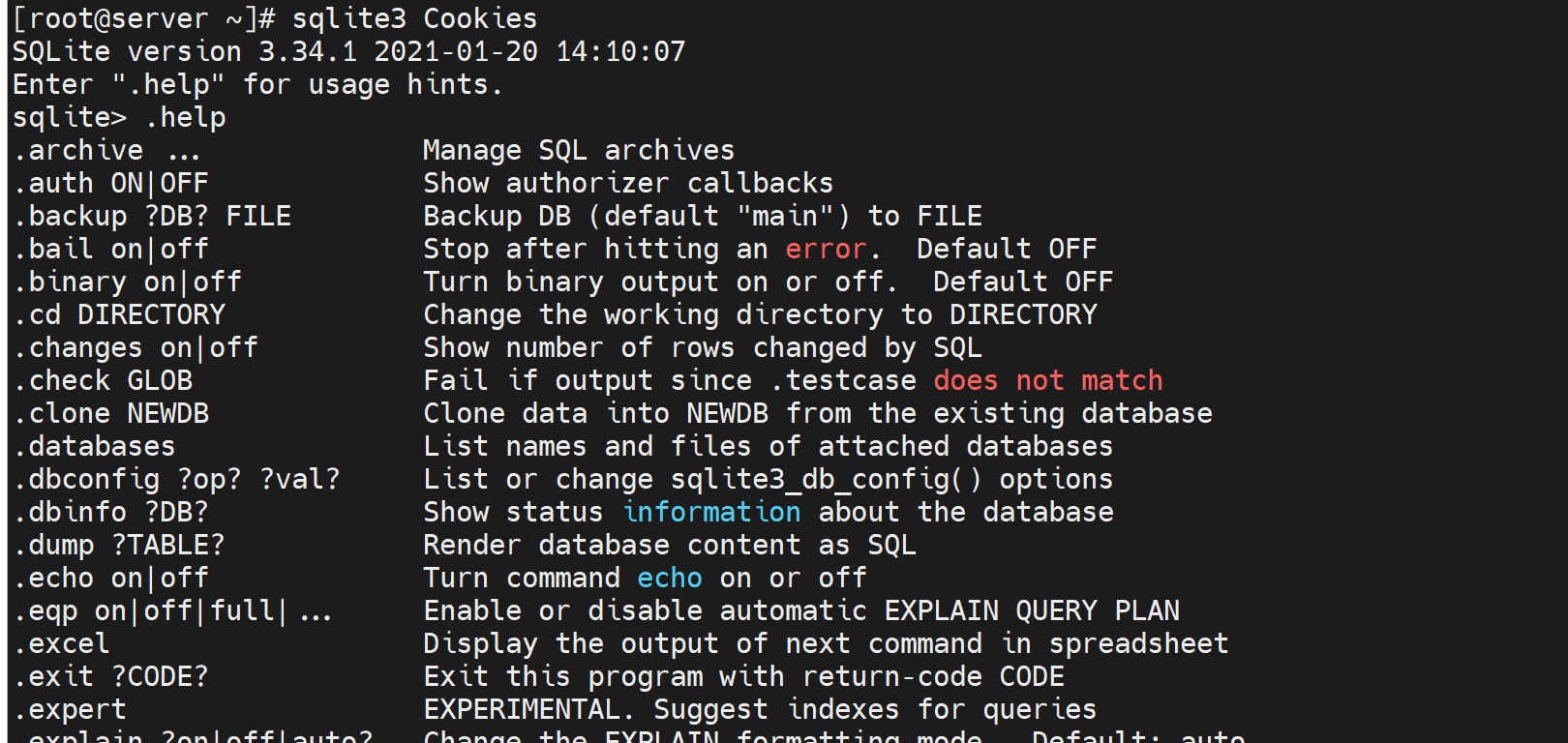
Task: Click the .help command at sqlite prompt
Action: pos(185,117)
